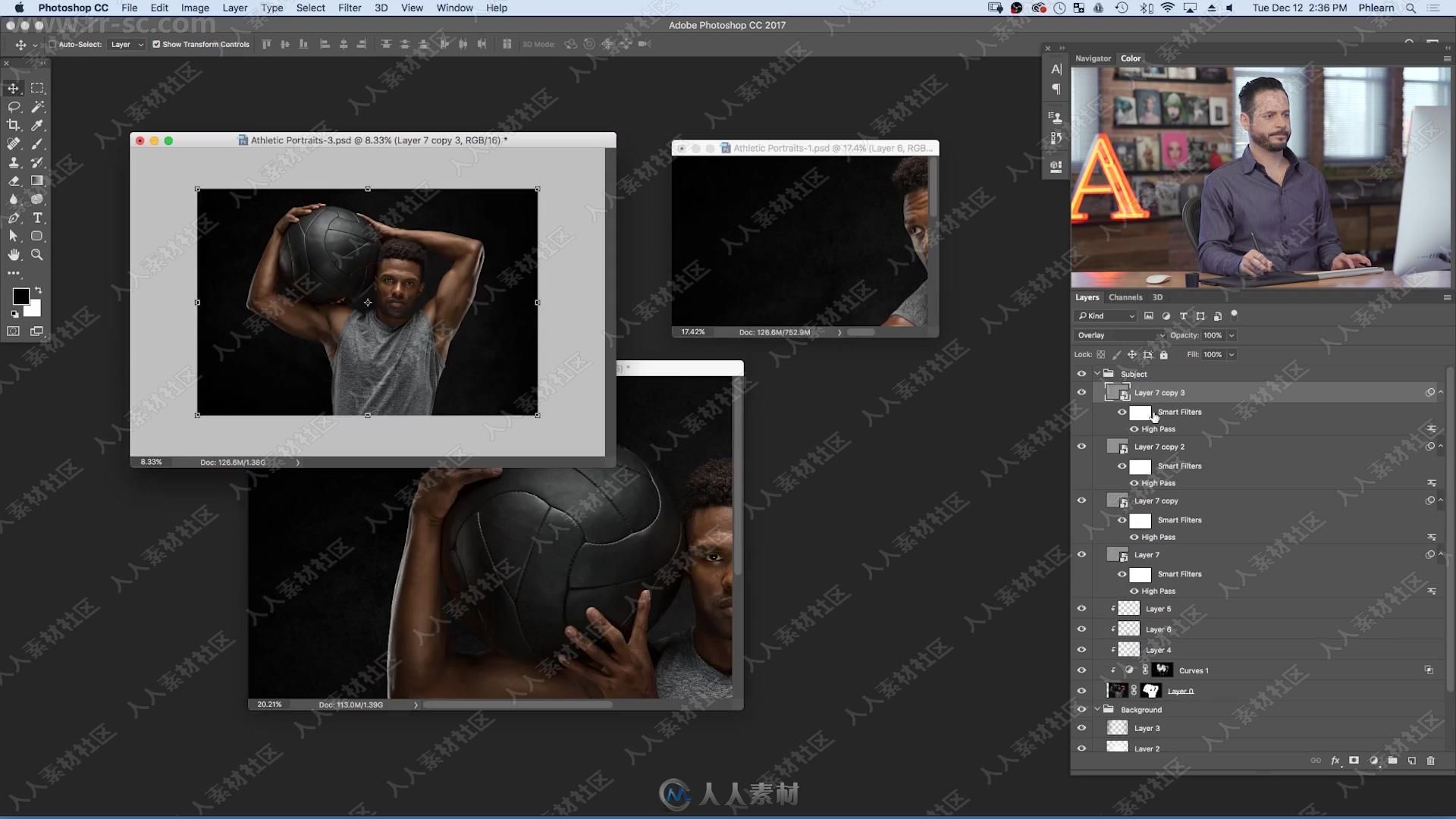The width and height of the screenshot is (1456, 819).
Task: Open the Fill value dropdown arrow
Action: click(x=1232, y=354)
